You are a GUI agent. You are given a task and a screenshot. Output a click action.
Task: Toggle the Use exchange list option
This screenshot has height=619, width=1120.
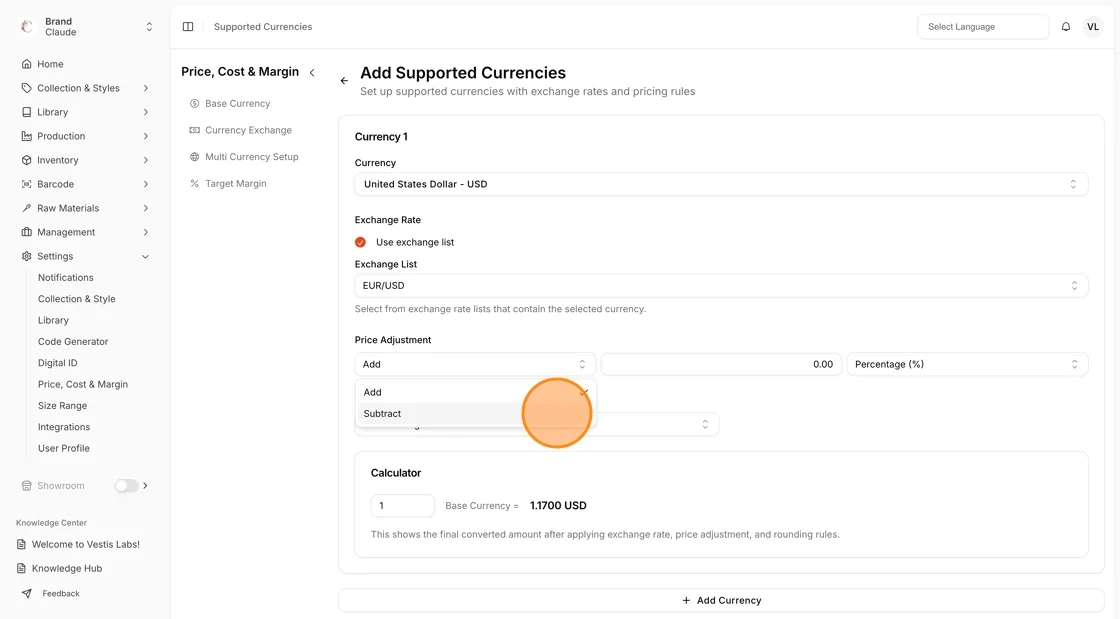360,242
